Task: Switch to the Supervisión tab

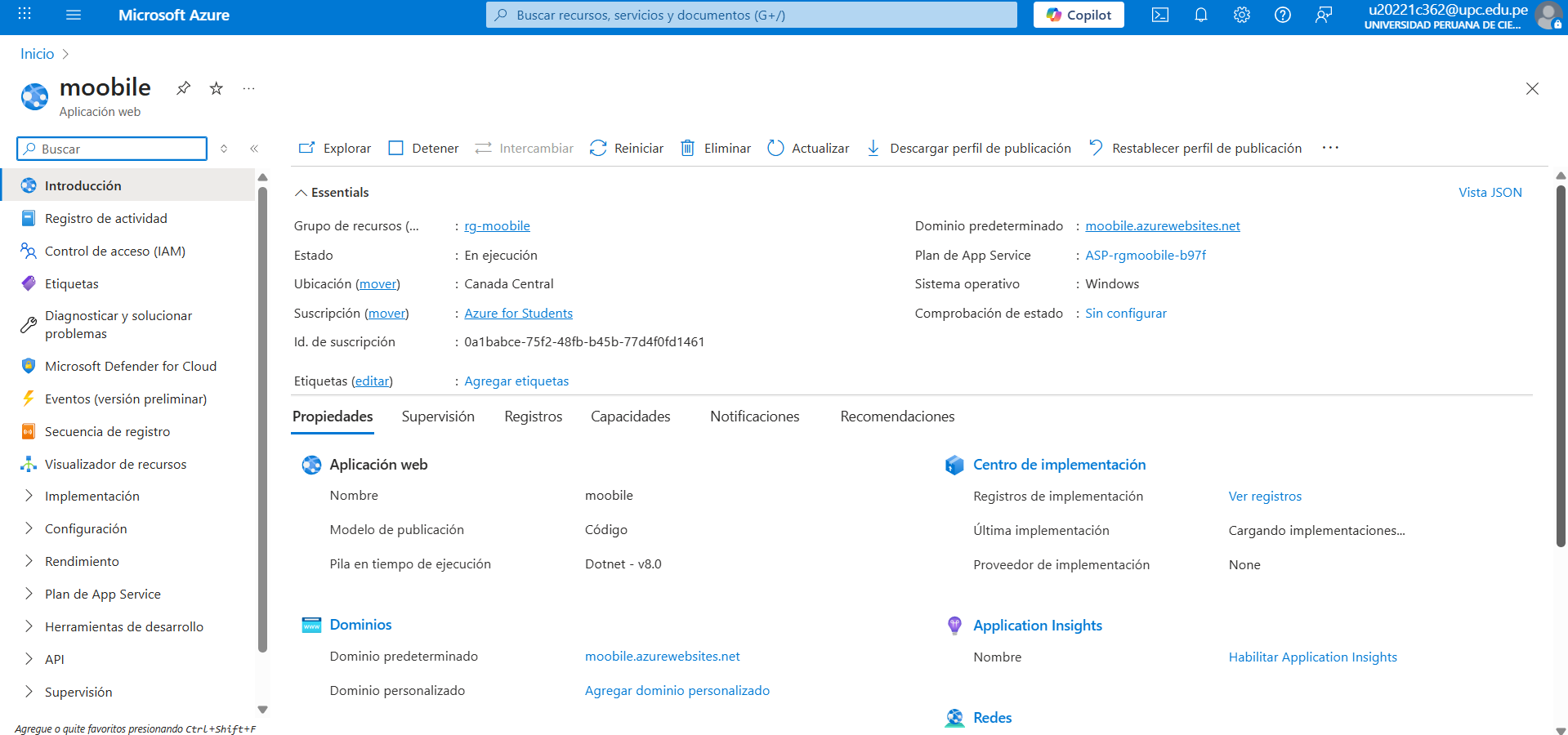Action: (438, 416)
